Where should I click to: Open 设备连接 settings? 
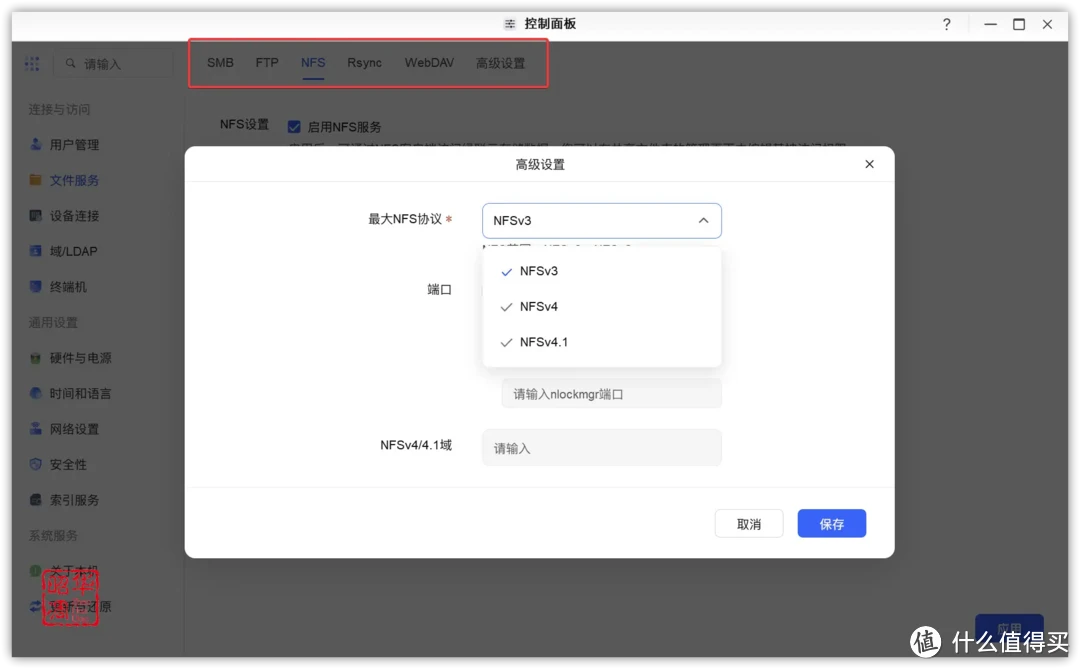[x=74, y=215]
